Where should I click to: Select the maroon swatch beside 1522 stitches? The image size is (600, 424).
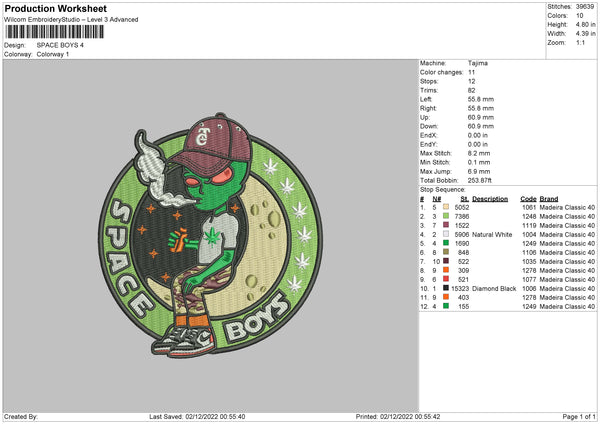point(446,225)
